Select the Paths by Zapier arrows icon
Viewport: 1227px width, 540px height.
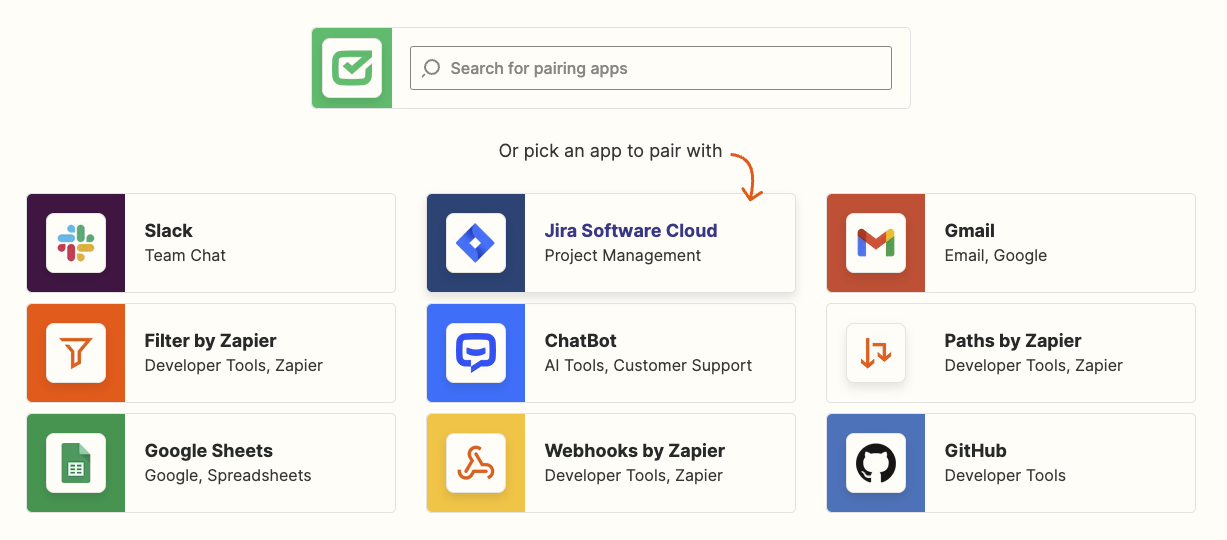pyautogui.click(x=876, y=353)
